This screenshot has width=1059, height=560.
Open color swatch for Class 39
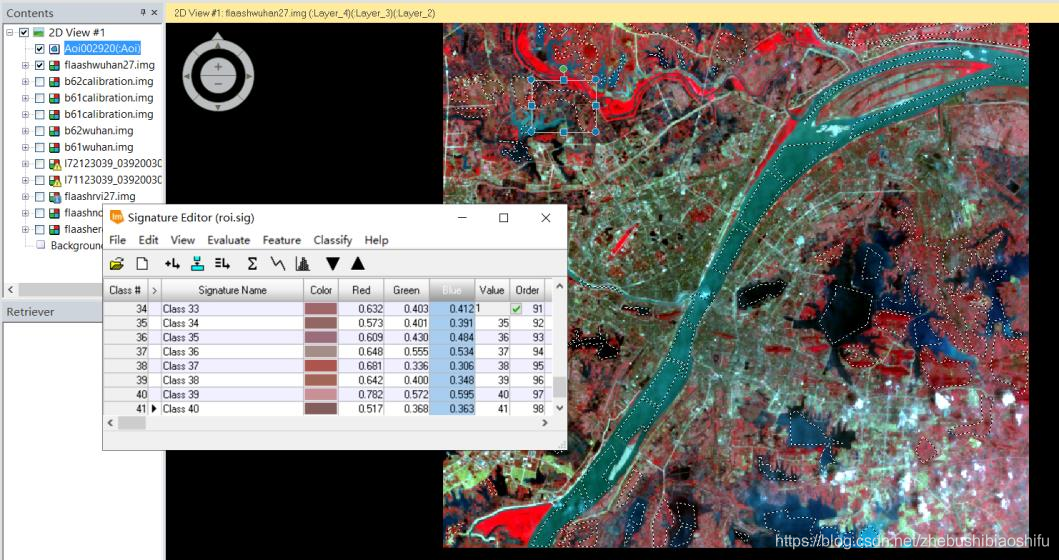(x=321, y=394)
